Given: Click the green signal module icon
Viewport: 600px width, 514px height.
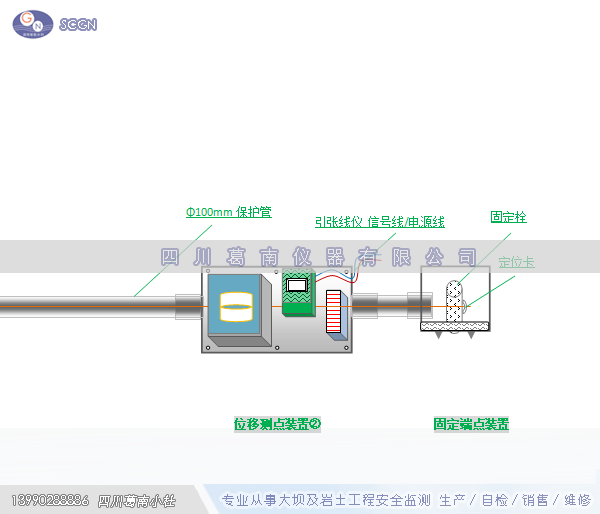Looking at the screenshot, I should point(298,293).
